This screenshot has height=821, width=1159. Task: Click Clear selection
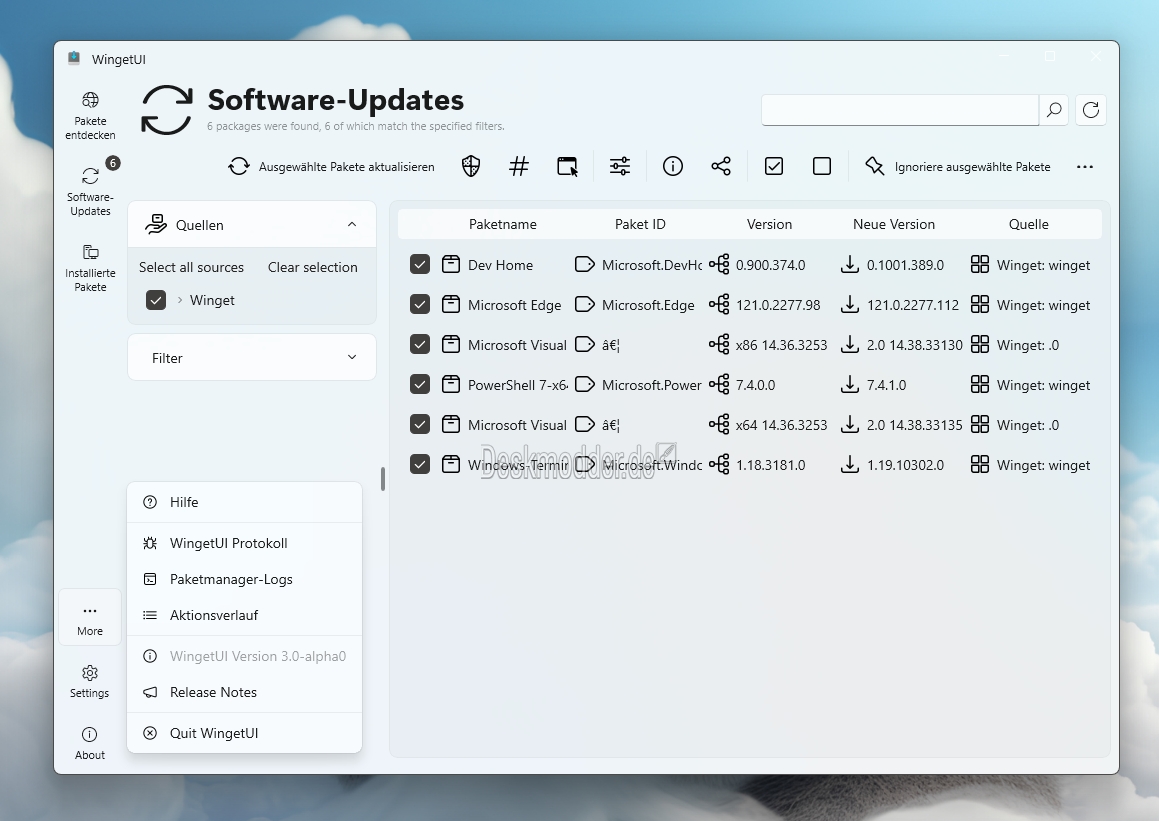coord(313,268)
